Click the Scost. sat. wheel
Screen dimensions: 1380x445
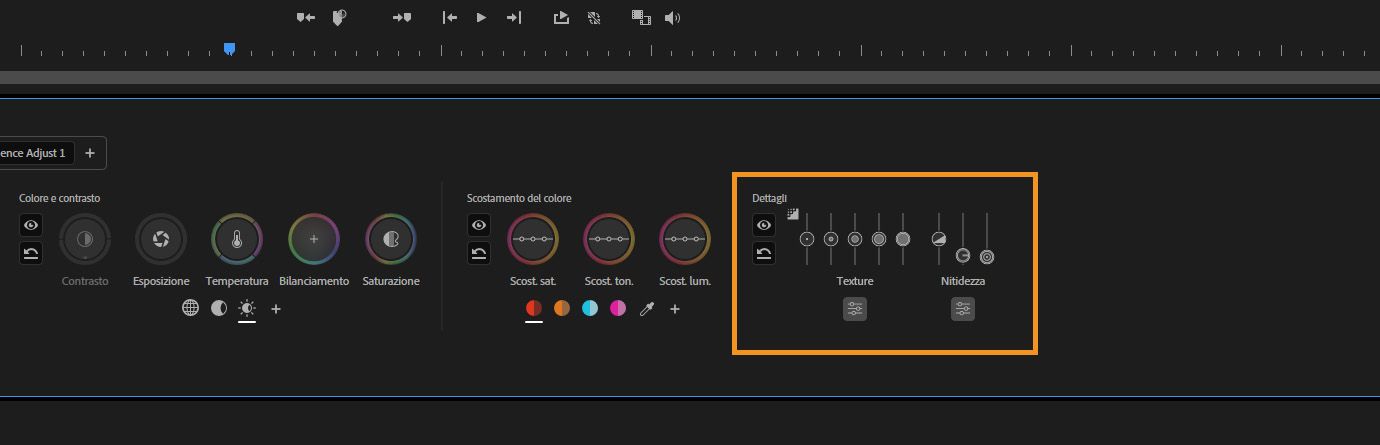tap(533, 239)
